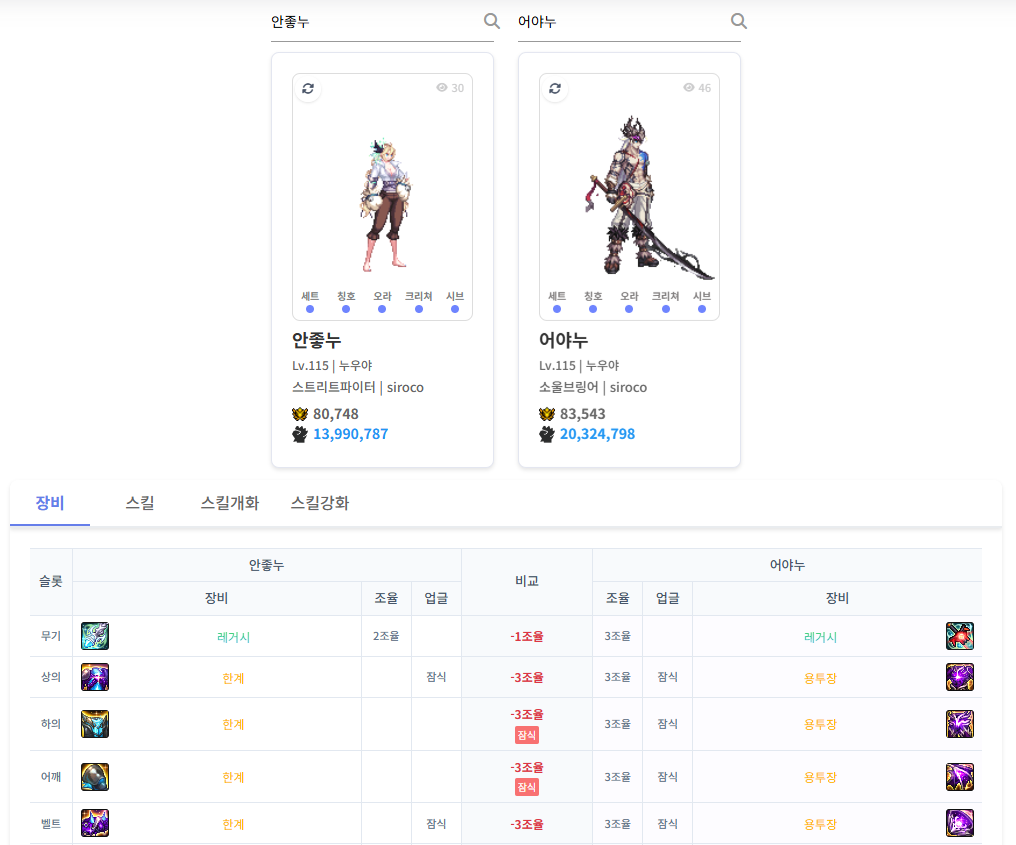Click 안좋누's 레거시 weapon link
Screen dimensions: 1016x845
(234, 637)
